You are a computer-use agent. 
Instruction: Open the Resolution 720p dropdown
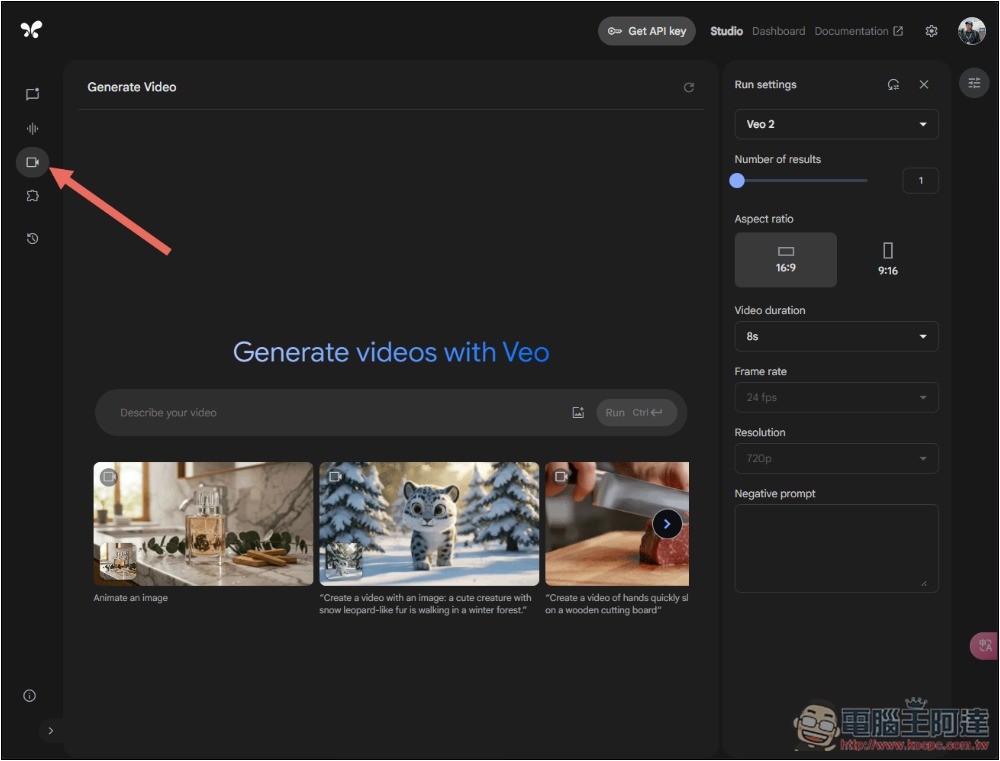836,458
